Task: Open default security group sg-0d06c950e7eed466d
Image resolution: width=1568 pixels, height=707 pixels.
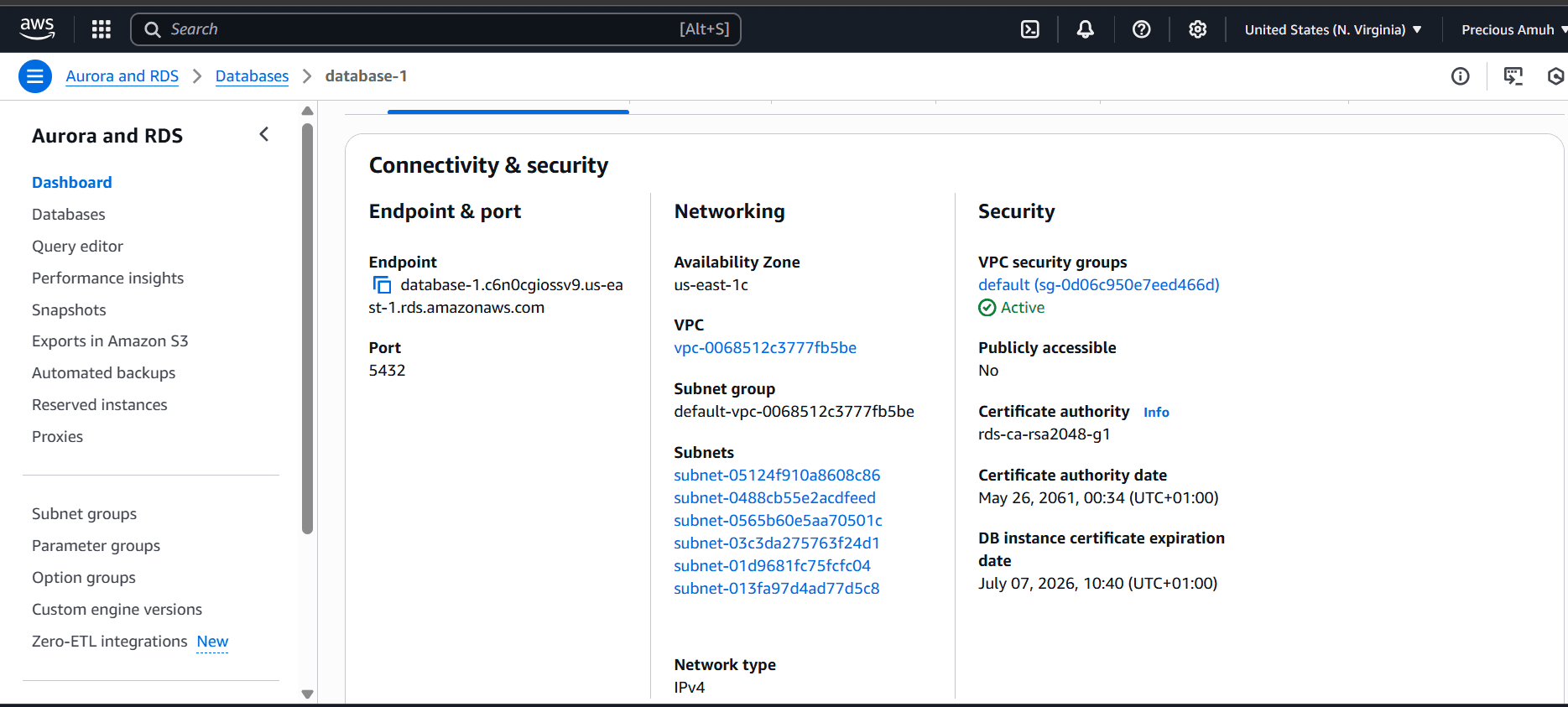Action: click(x=1099, y=285)
